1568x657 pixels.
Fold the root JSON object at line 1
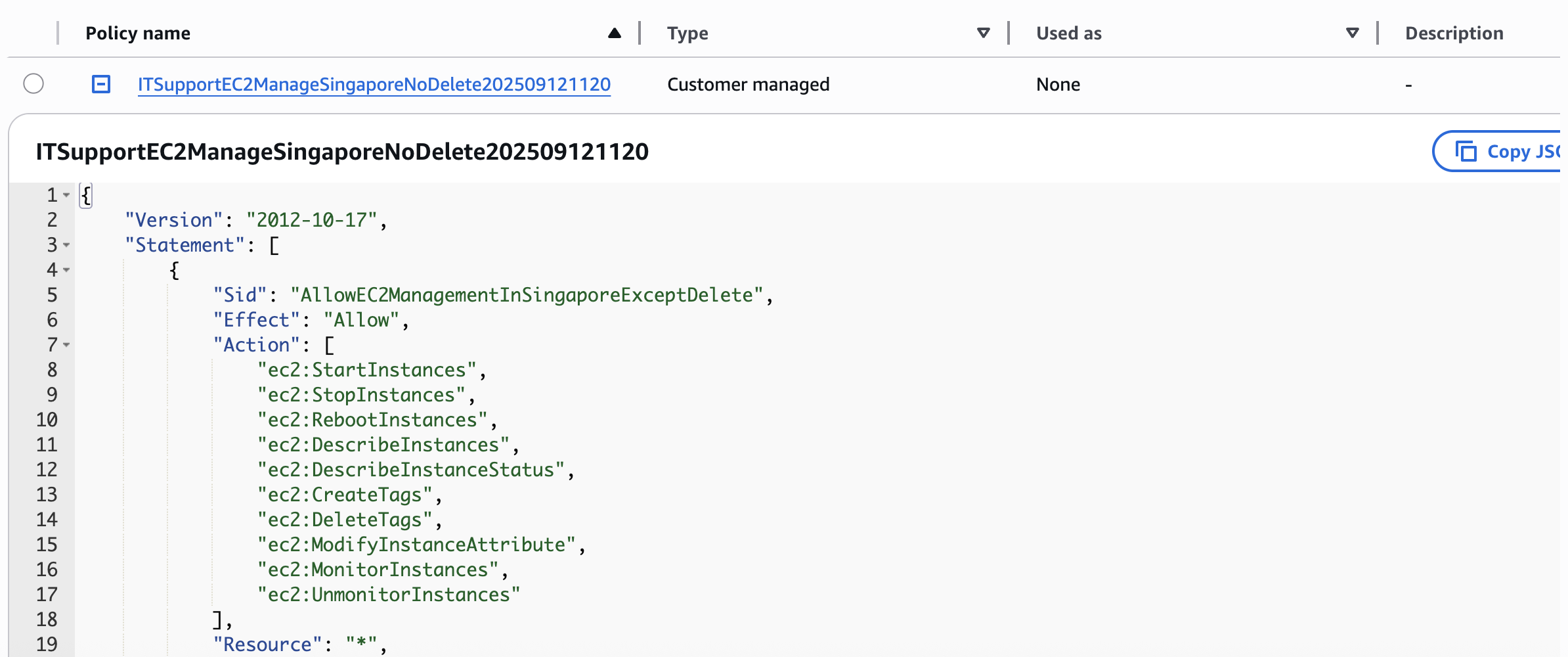pyautogui.click(x=66, y=195)
